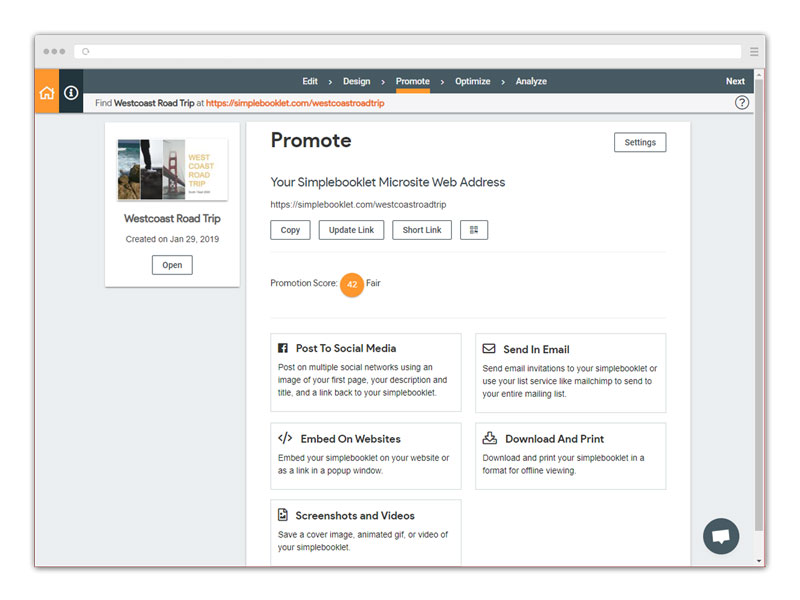Screen dimensions: 800x600
Task: Click the orange Home icon
Action: 47,92
